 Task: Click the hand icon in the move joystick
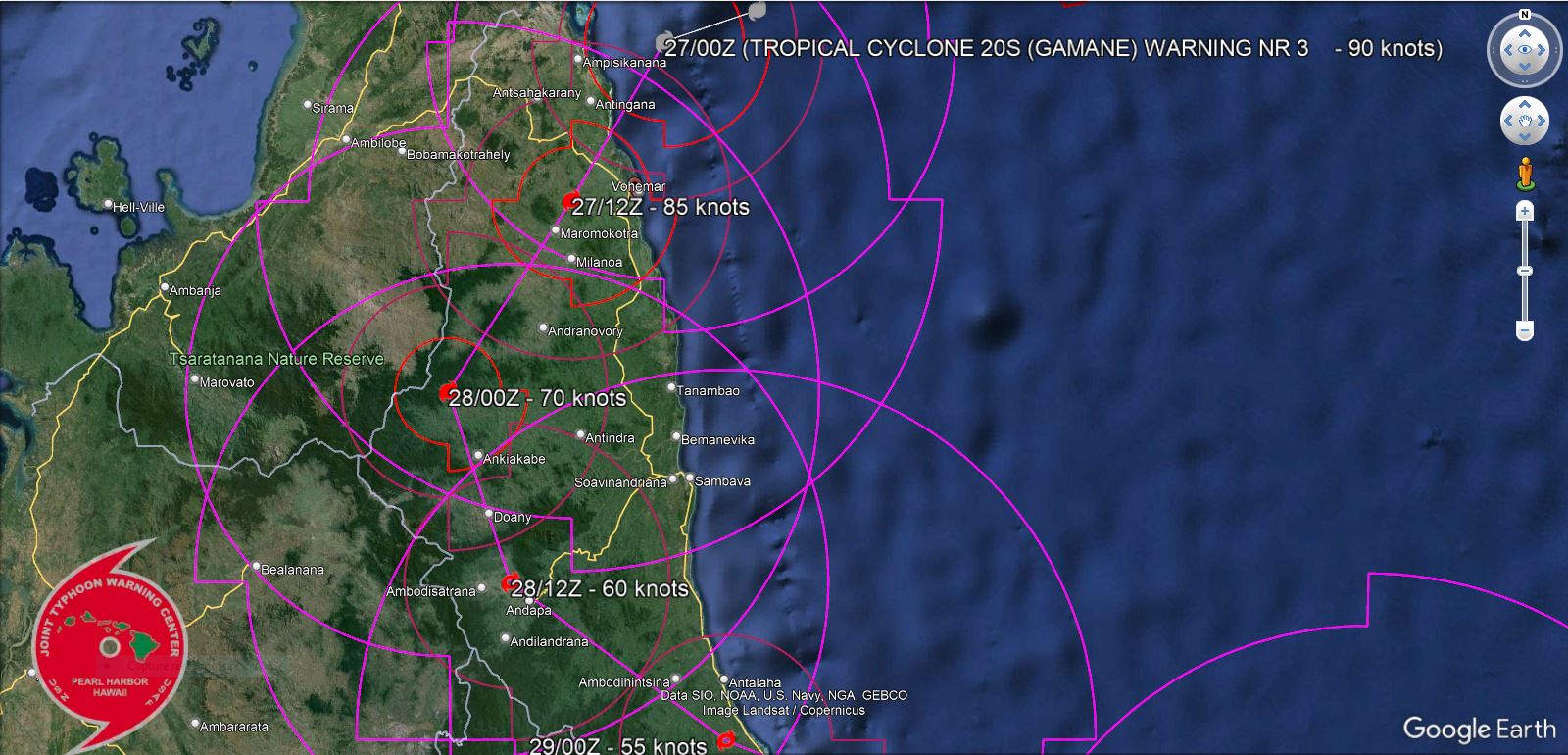click(1524, 122)
